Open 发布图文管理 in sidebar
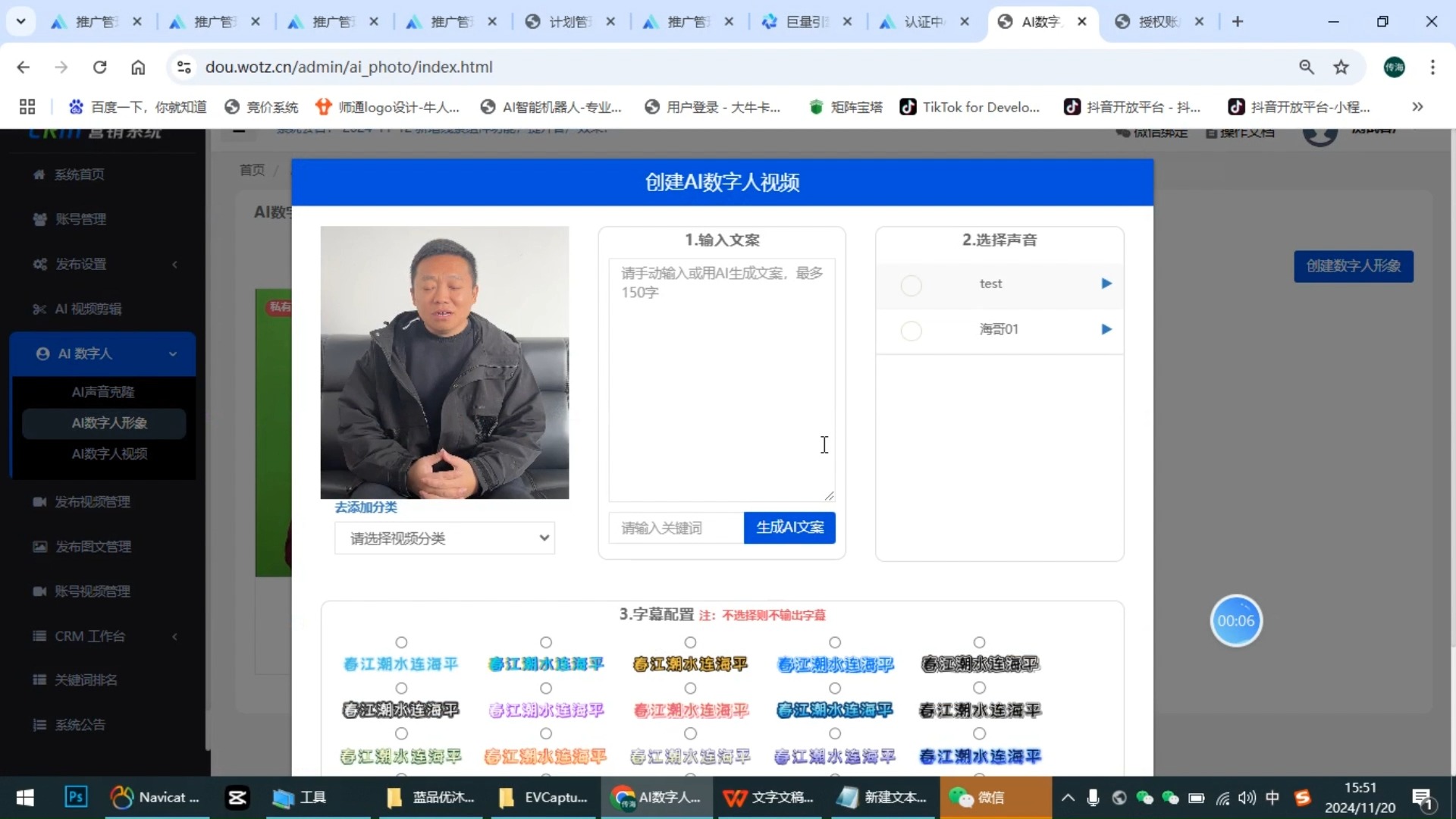This screenshot has width=1456, height=819. point(93,547)
